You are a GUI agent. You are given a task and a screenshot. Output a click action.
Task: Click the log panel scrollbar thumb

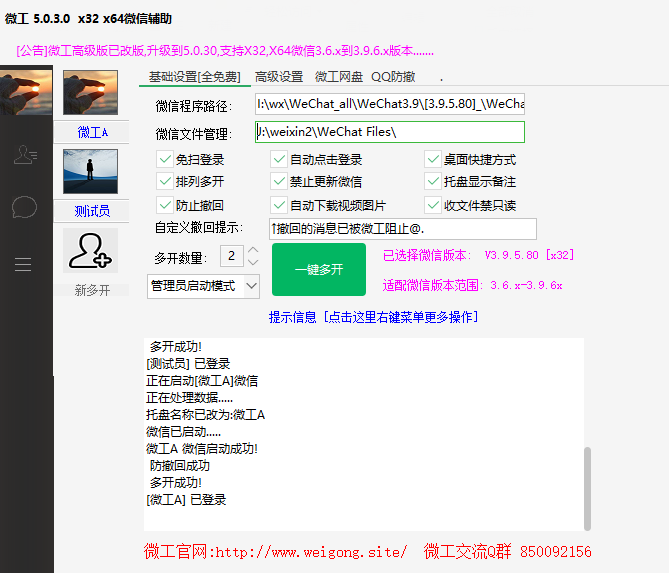pos(588,489)
